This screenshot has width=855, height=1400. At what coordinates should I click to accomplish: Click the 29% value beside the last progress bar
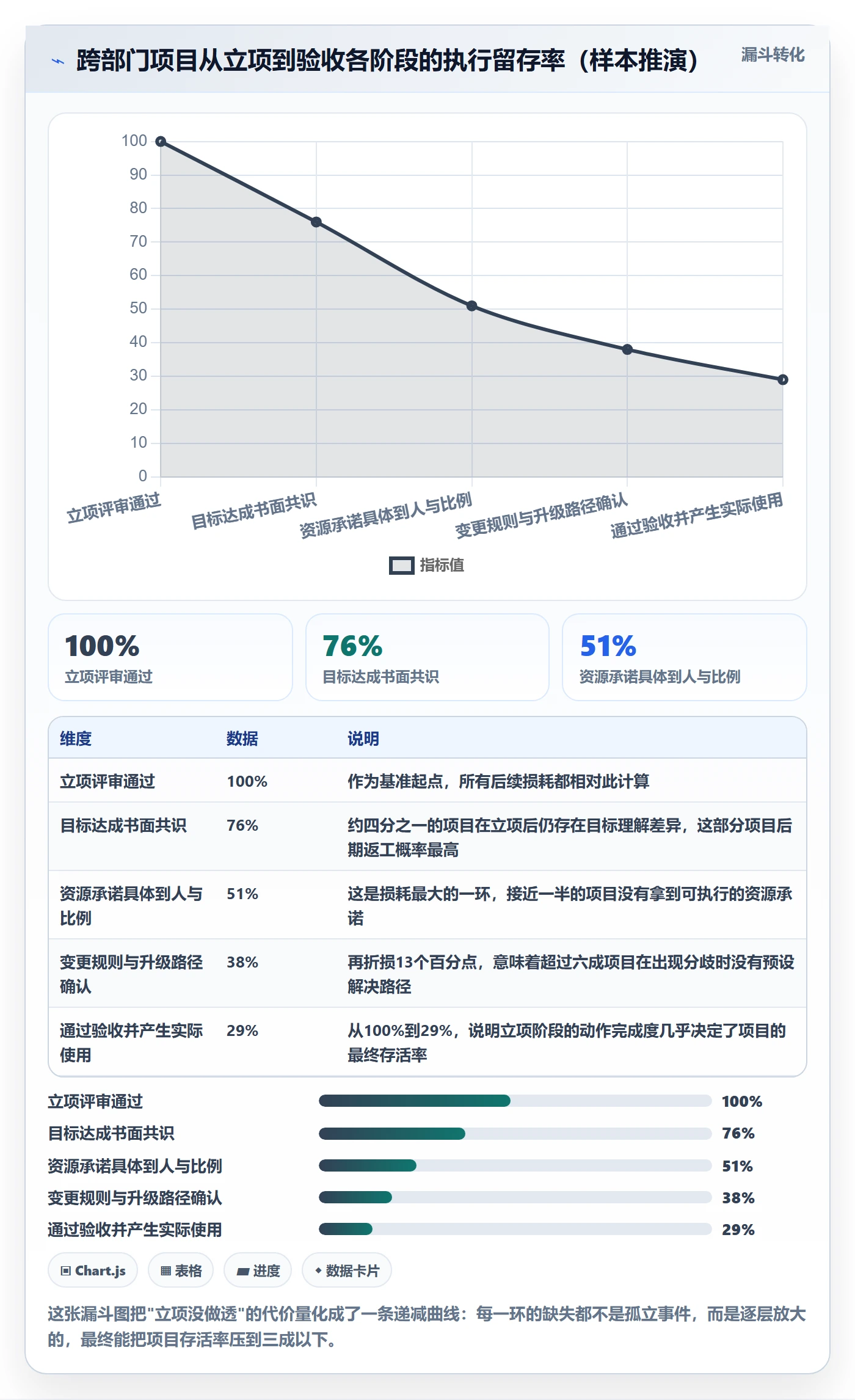[x=738, y=1230]
